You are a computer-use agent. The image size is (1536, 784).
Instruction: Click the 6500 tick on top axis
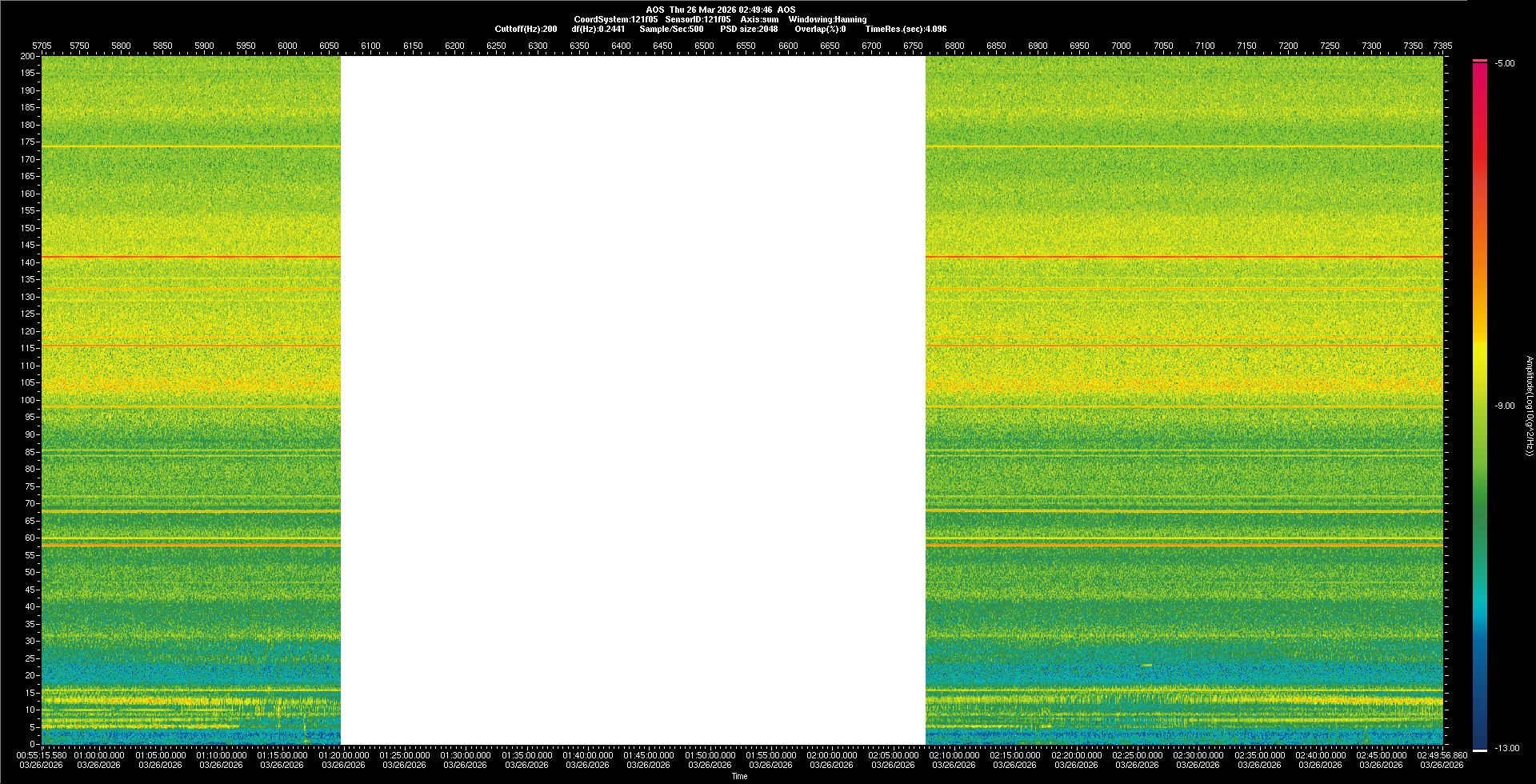(704, 46)
